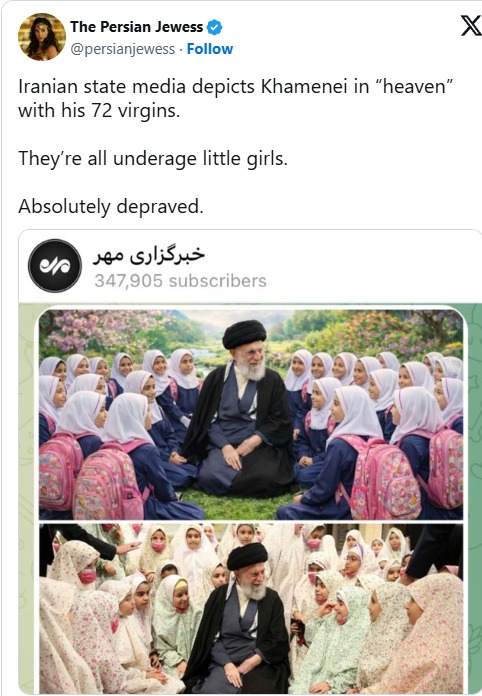Click the line 'with his 72 virgins.'
The width and height of the screenshot is (482, 696).
tap(99, 111)
